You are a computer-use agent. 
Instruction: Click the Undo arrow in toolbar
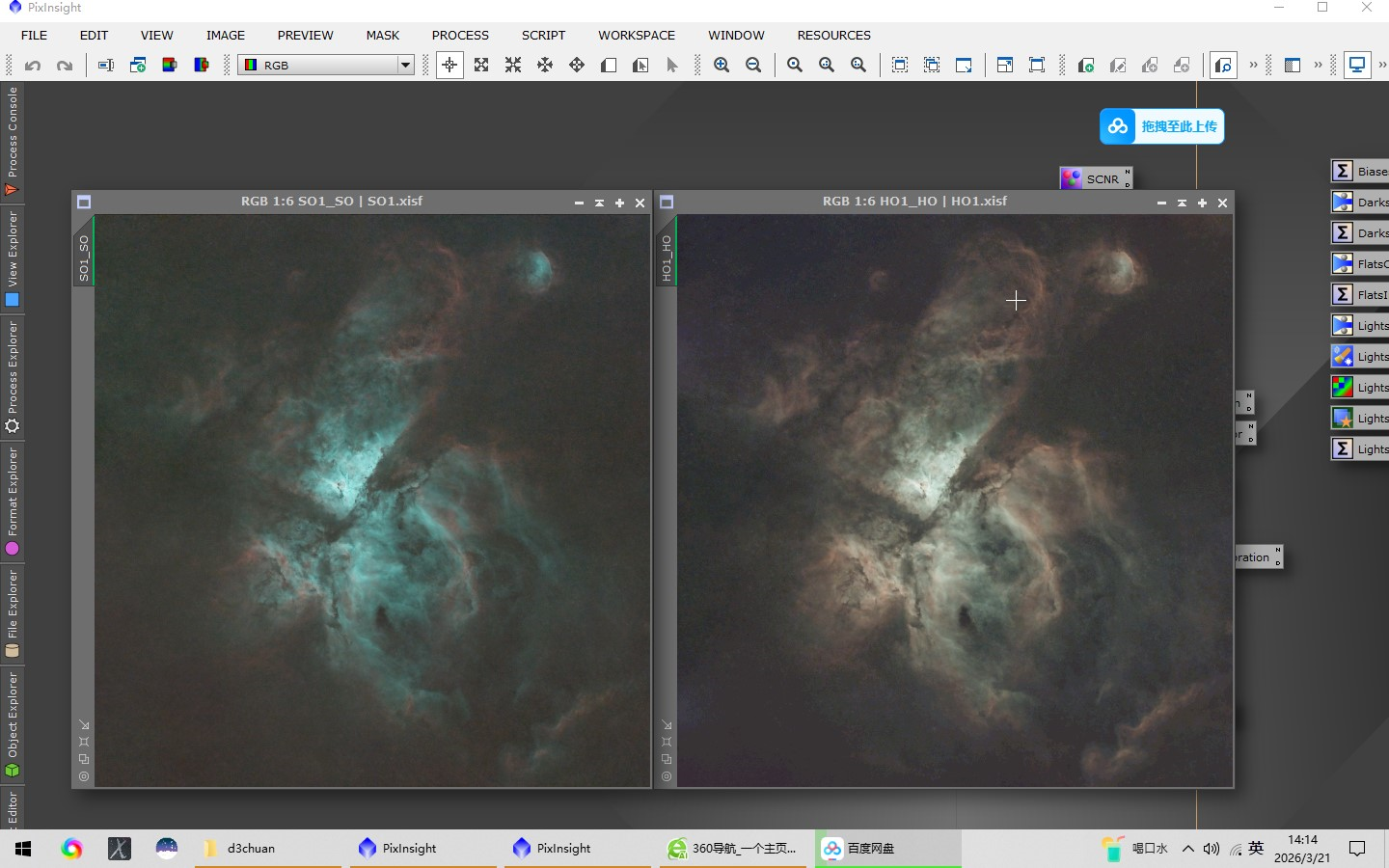33,66
